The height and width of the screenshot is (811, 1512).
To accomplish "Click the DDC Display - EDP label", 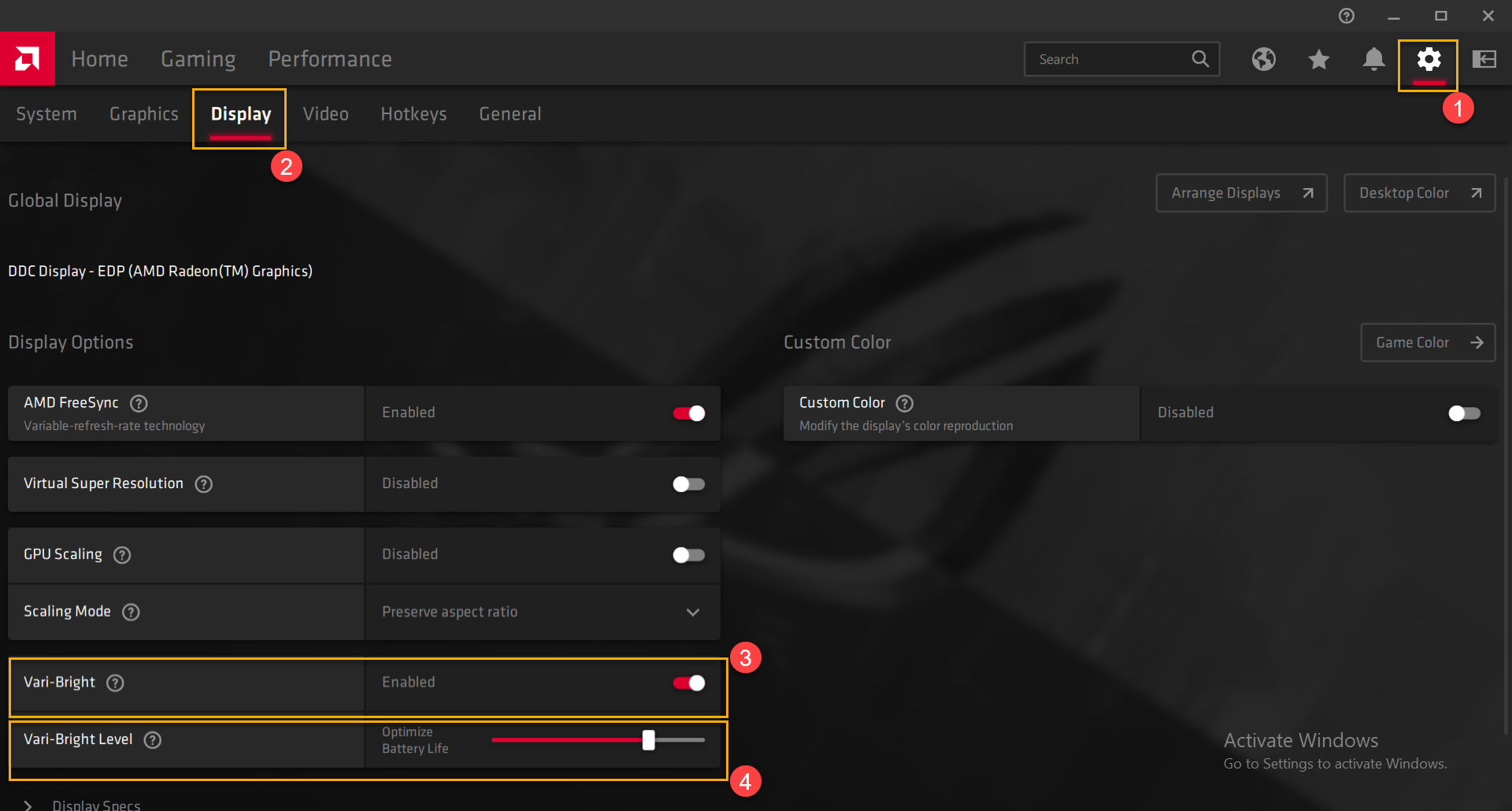I will click(160, 271).
